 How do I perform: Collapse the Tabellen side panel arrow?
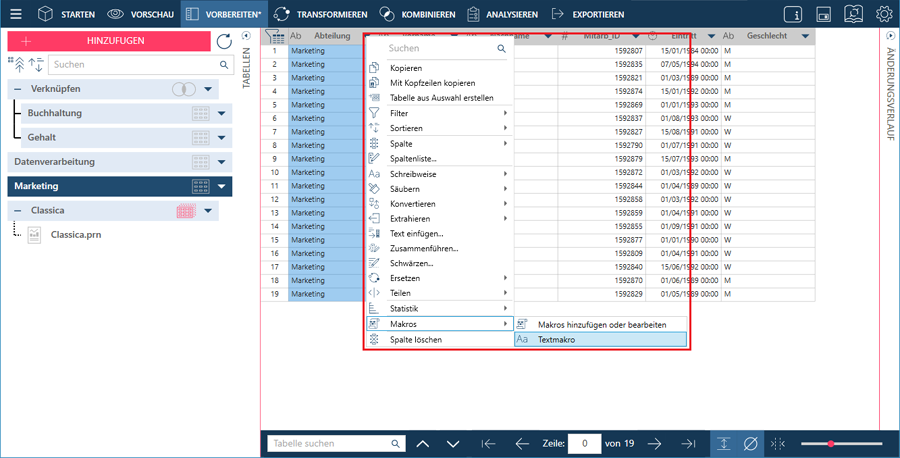click(247, 36)
